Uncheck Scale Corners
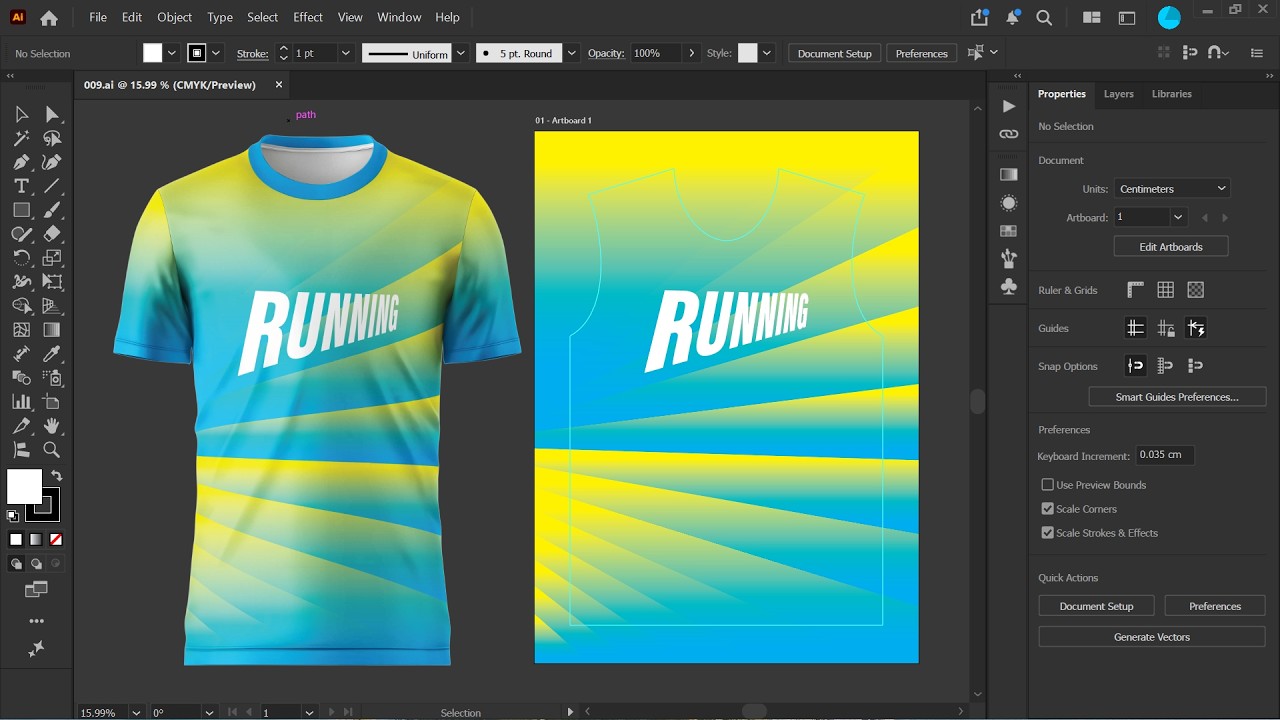 (x=1048, y=509)
